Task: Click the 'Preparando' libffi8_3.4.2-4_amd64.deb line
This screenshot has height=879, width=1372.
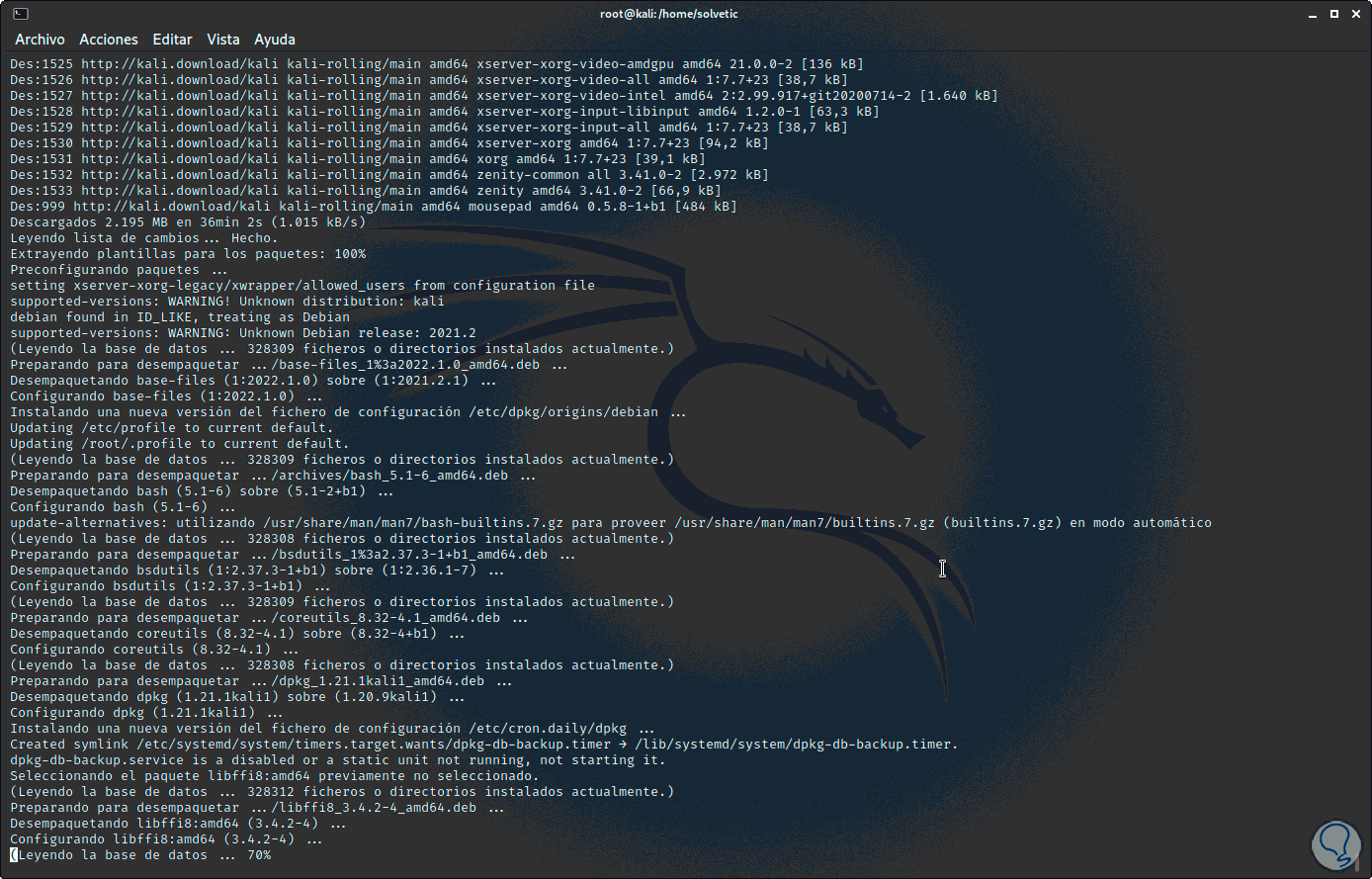Action: click(257, 808)
